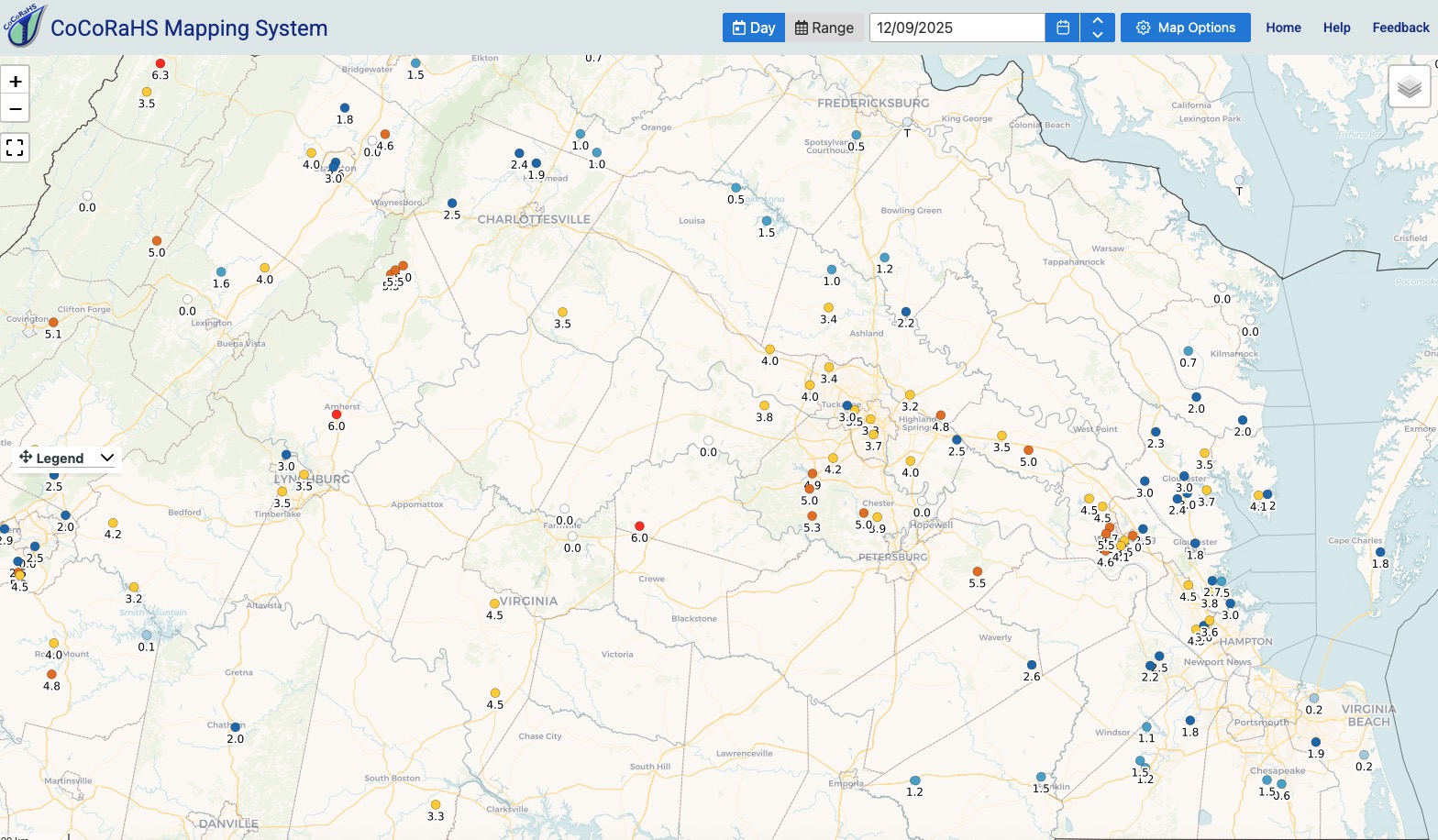Click the Legend move handle icon

pos(26,458)
